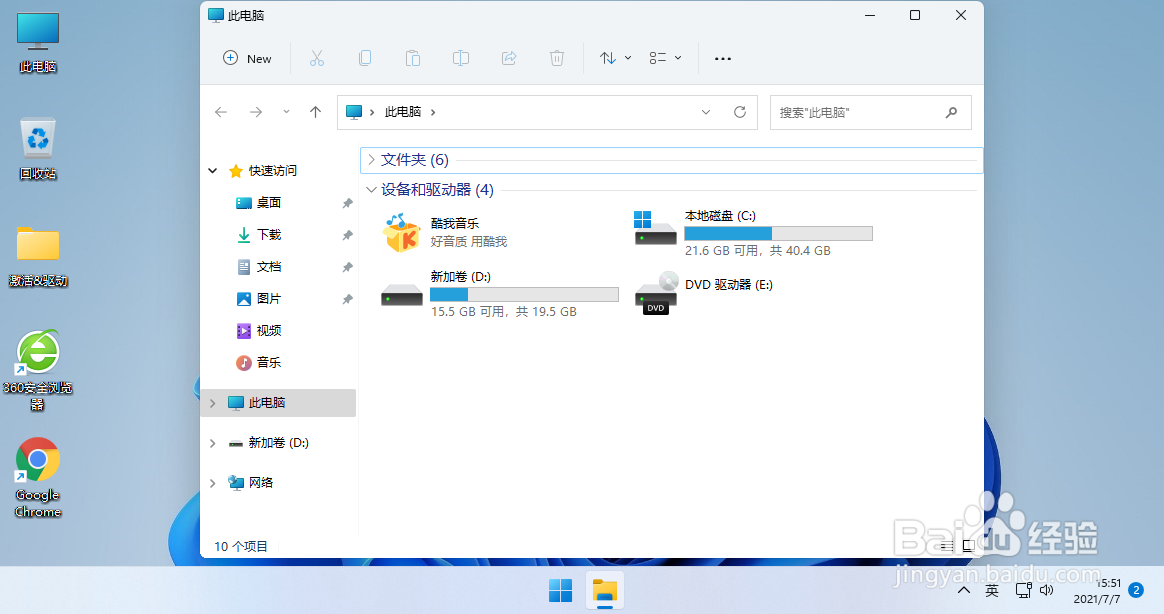Click the Rename icon in the toolbar
The height and width of the screenshot is (614, 1164).
[x=461, y=58]
